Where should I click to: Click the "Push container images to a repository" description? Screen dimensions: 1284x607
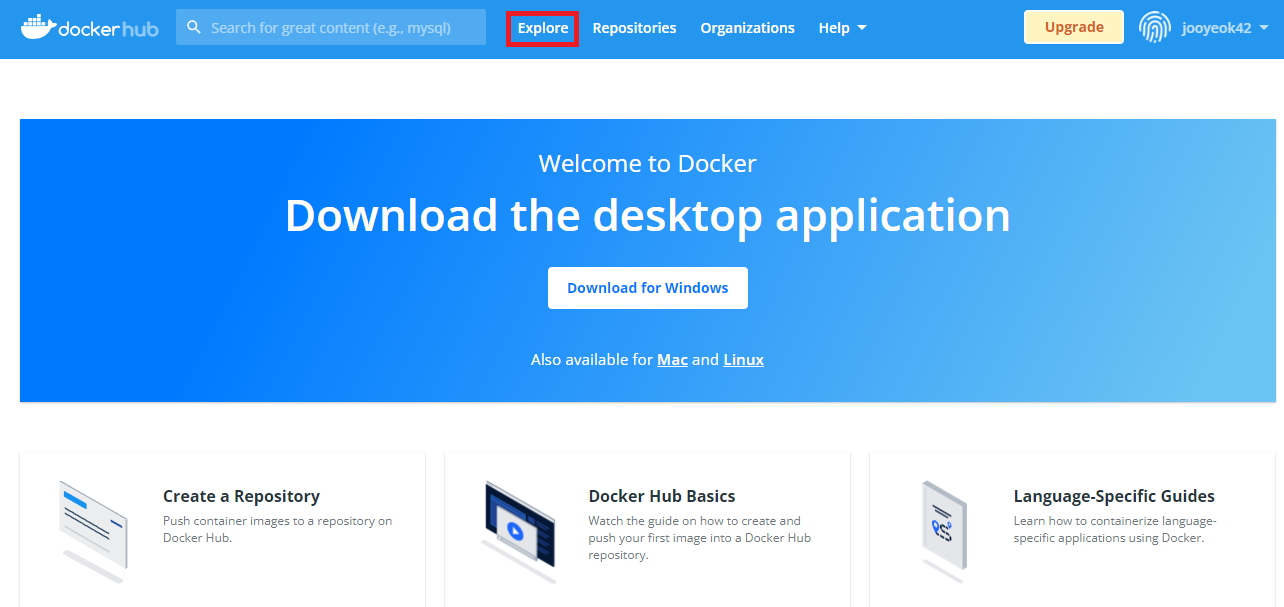(278, 529)
